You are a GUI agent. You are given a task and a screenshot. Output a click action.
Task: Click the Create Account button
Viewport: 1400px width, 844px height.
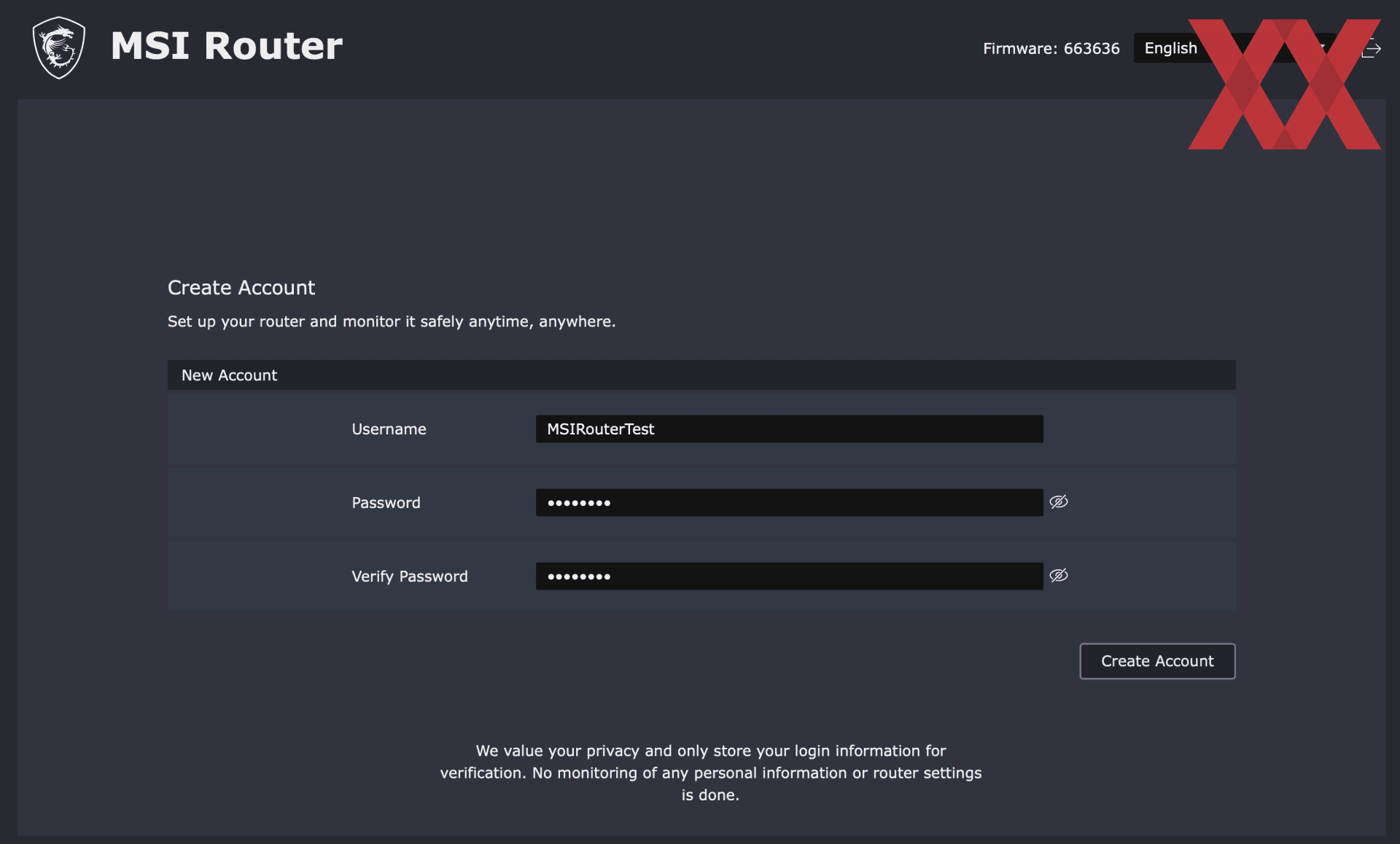(x=1157, y=661)
